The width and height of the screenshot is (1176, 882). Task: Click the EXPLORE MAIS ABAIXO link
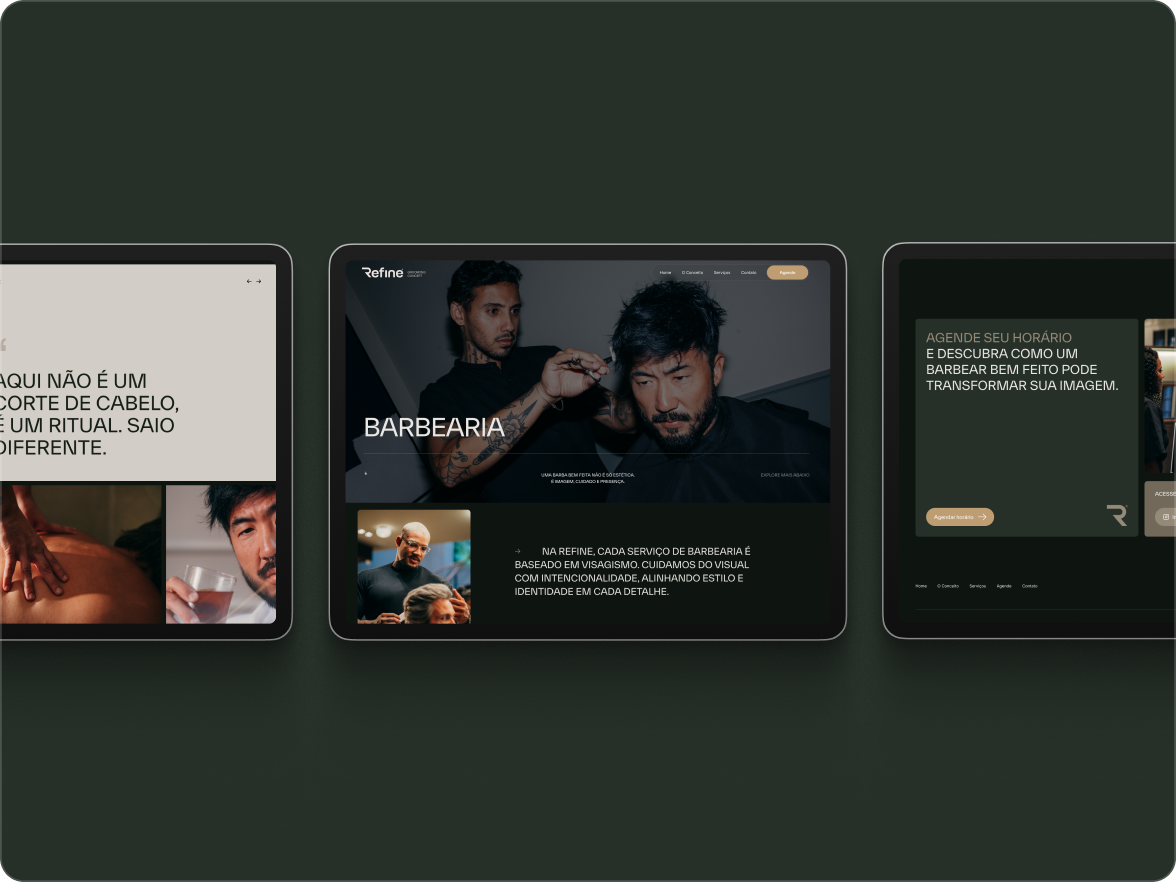[784, 475]
